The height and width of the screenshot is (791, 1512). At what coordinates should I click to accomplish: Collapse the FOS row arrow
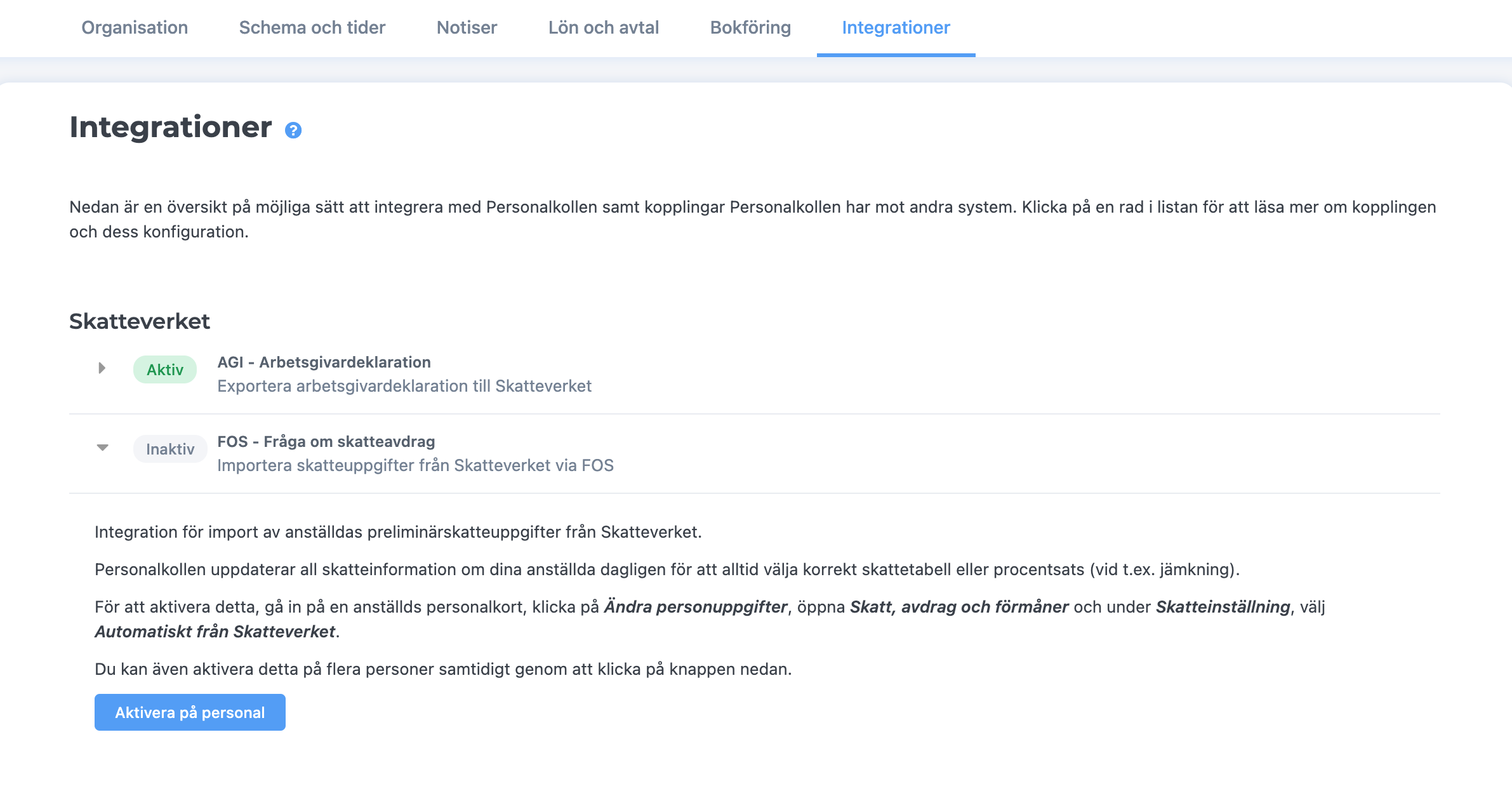click(x=102, y=448)
